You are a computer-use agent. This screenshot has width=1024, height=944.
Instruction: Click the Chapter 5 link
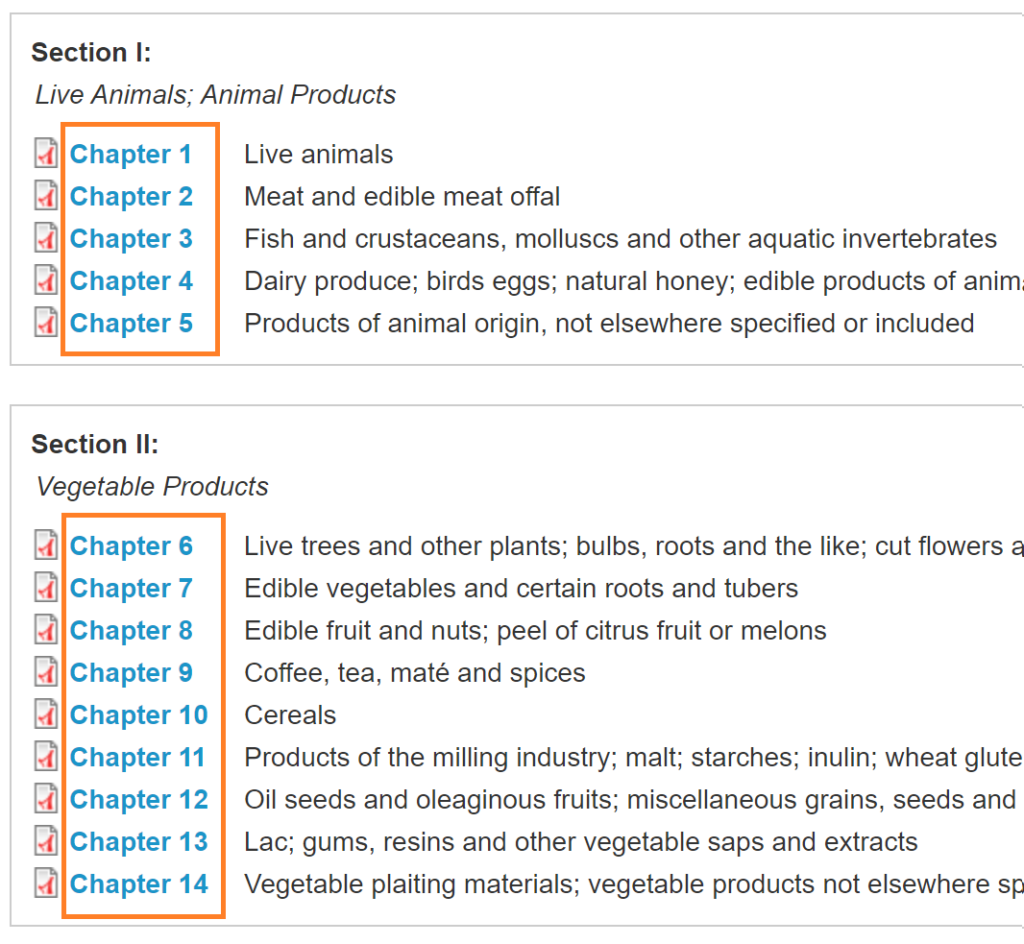pyautogui.click(x=131, y=324)
